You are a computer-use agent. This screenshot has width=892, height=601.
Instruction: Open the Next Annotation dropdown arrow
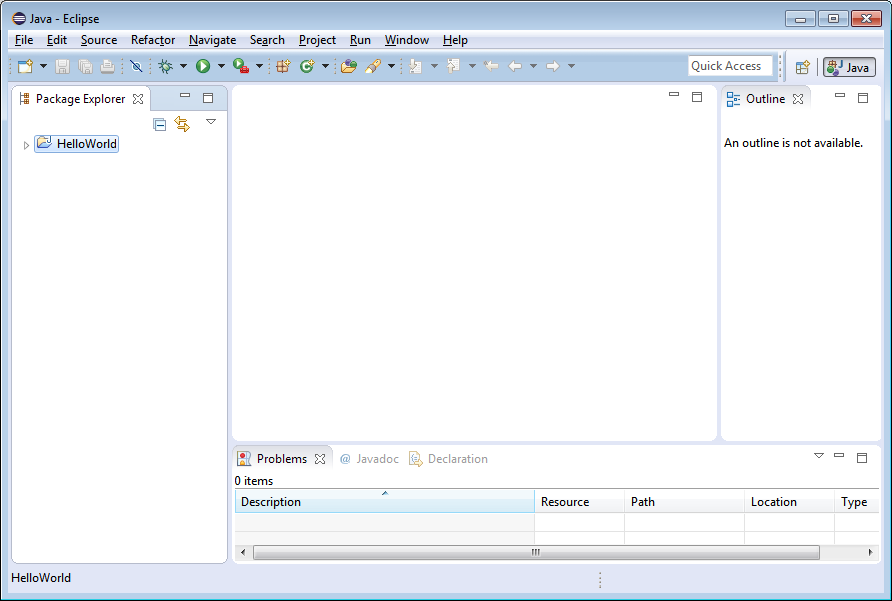434,67
